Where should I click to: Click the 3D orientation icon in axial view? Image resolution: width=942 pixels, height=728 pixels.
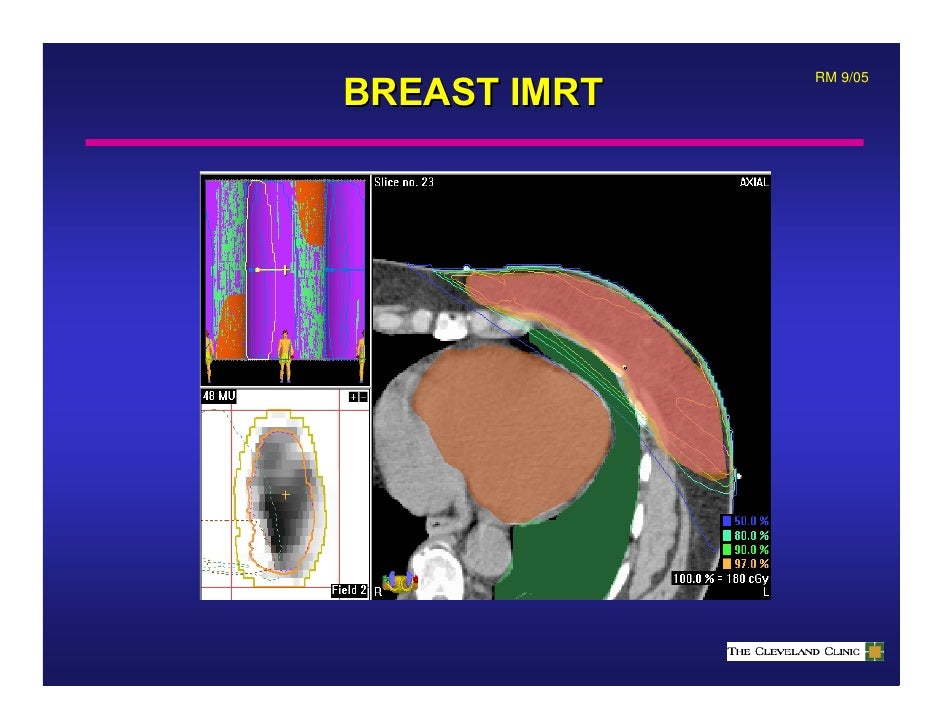point(400,582)
